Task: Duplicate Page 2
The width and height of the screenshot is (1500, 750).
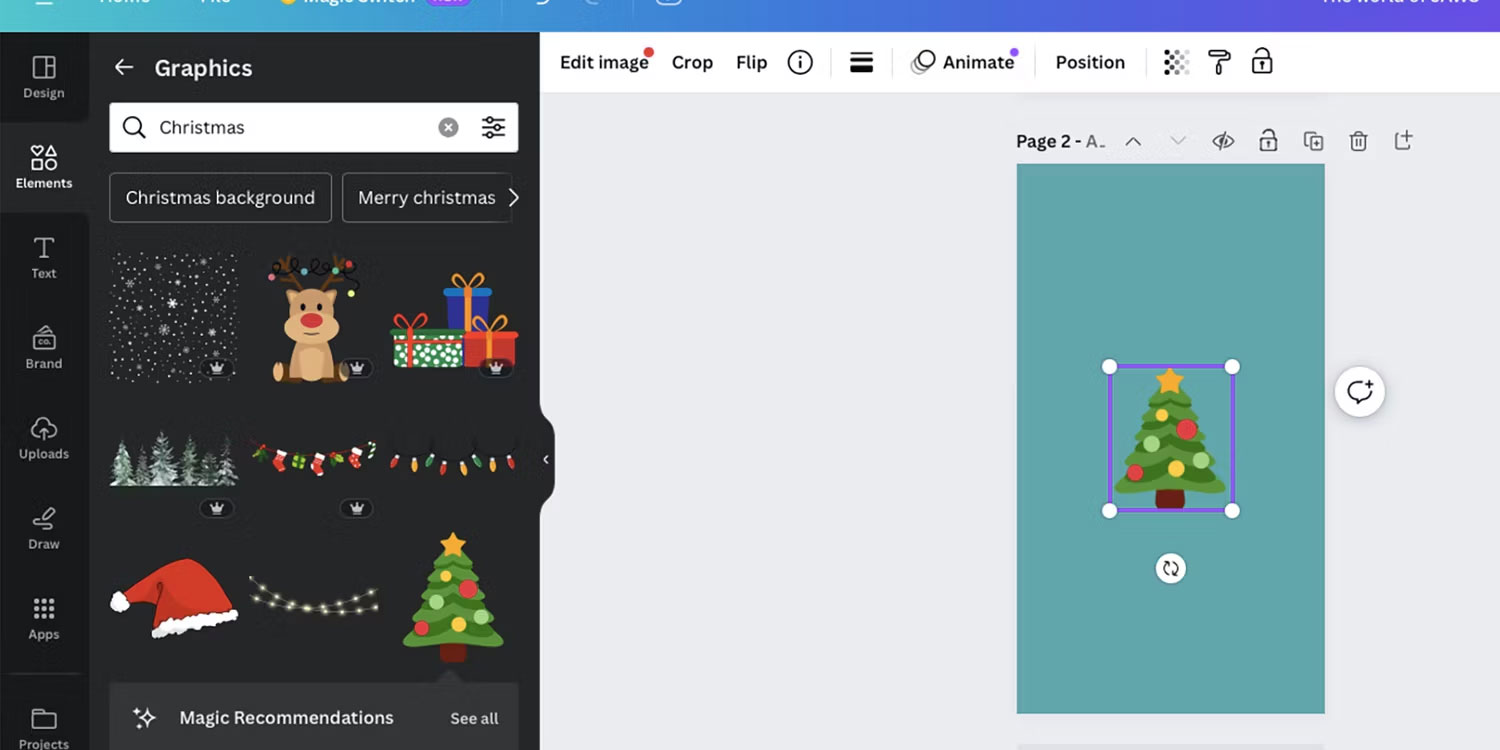Action: [1313, 141]
